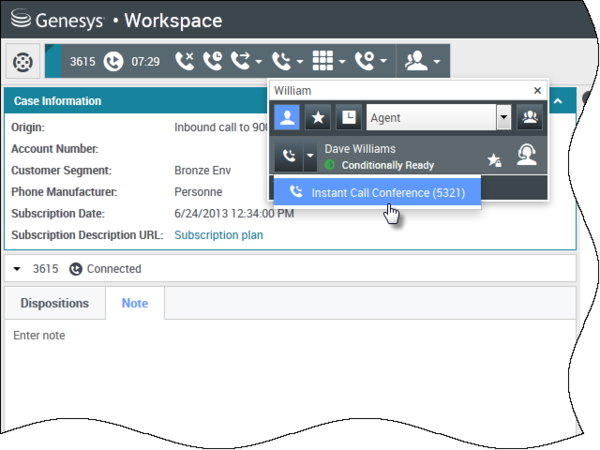Select Instant Call Conference (5321)
This screenshot has width=600, height=450.
[x=376, y=192]
